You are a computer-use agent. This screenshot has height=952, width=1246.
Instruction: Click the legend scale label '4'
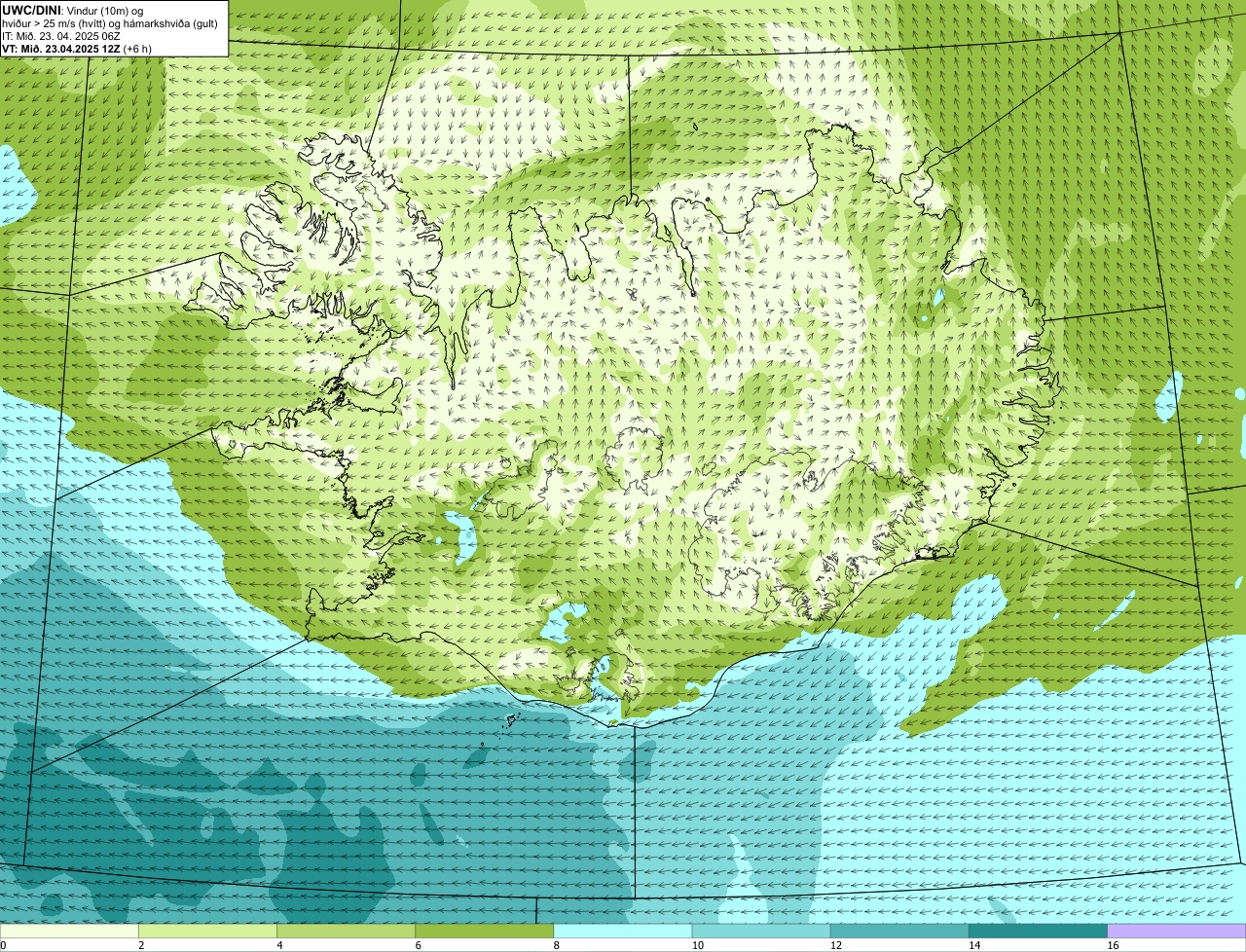(x=279, y=945)
